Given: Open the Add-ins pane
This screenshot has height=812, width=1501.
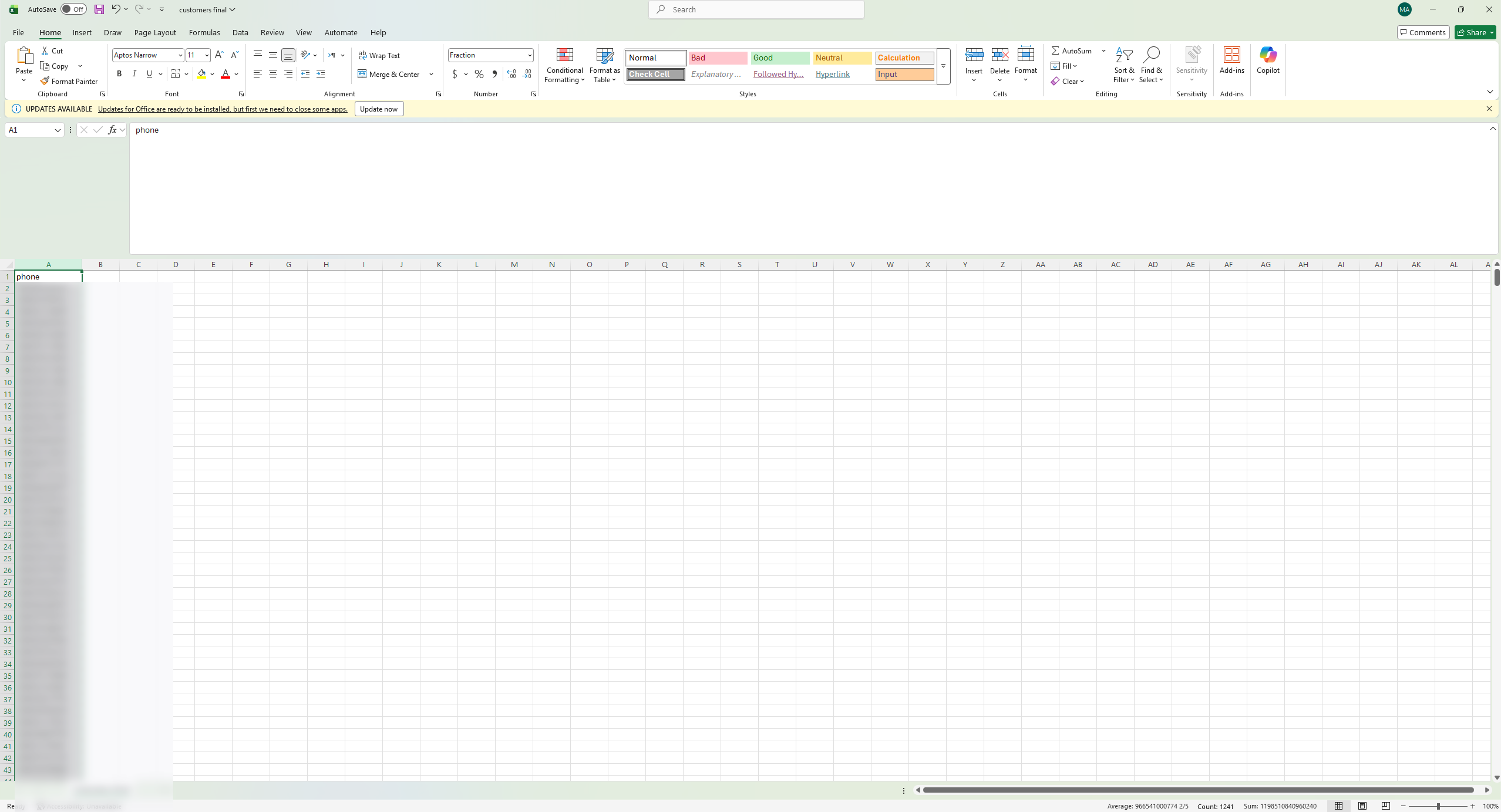Looking at the screenshot, I should coord(1231,60).
